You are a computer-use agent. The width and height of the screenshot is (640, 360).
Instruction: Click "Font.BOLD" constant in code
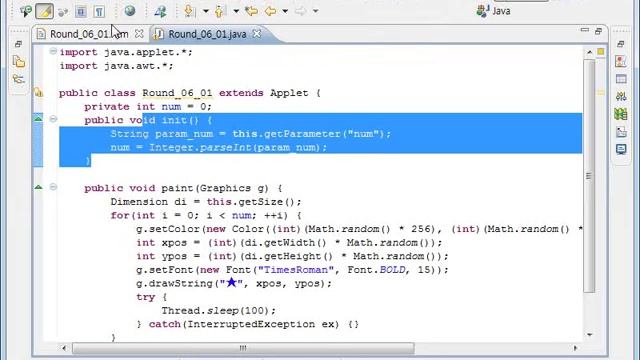coord(376,270)
